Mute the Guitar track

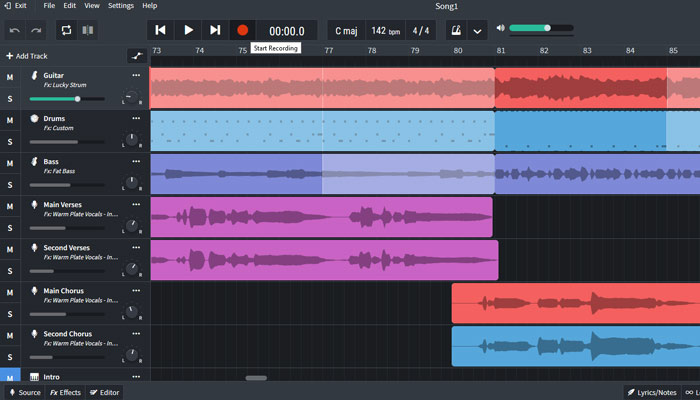pyautogui.click(x=10, y=77)
